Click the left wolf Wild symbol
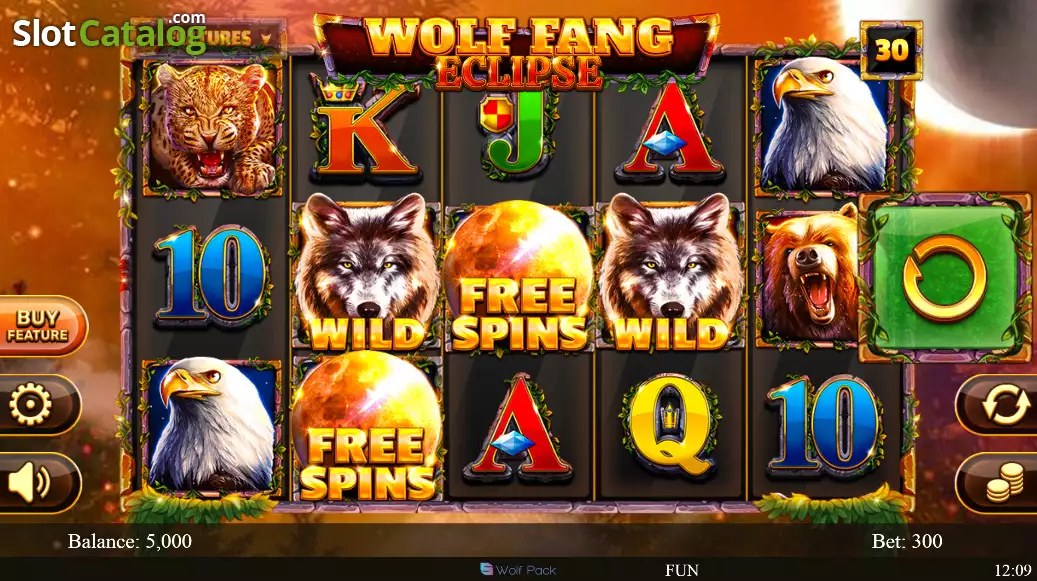Screen dimensions: 1037x581 tap(366, 272)
